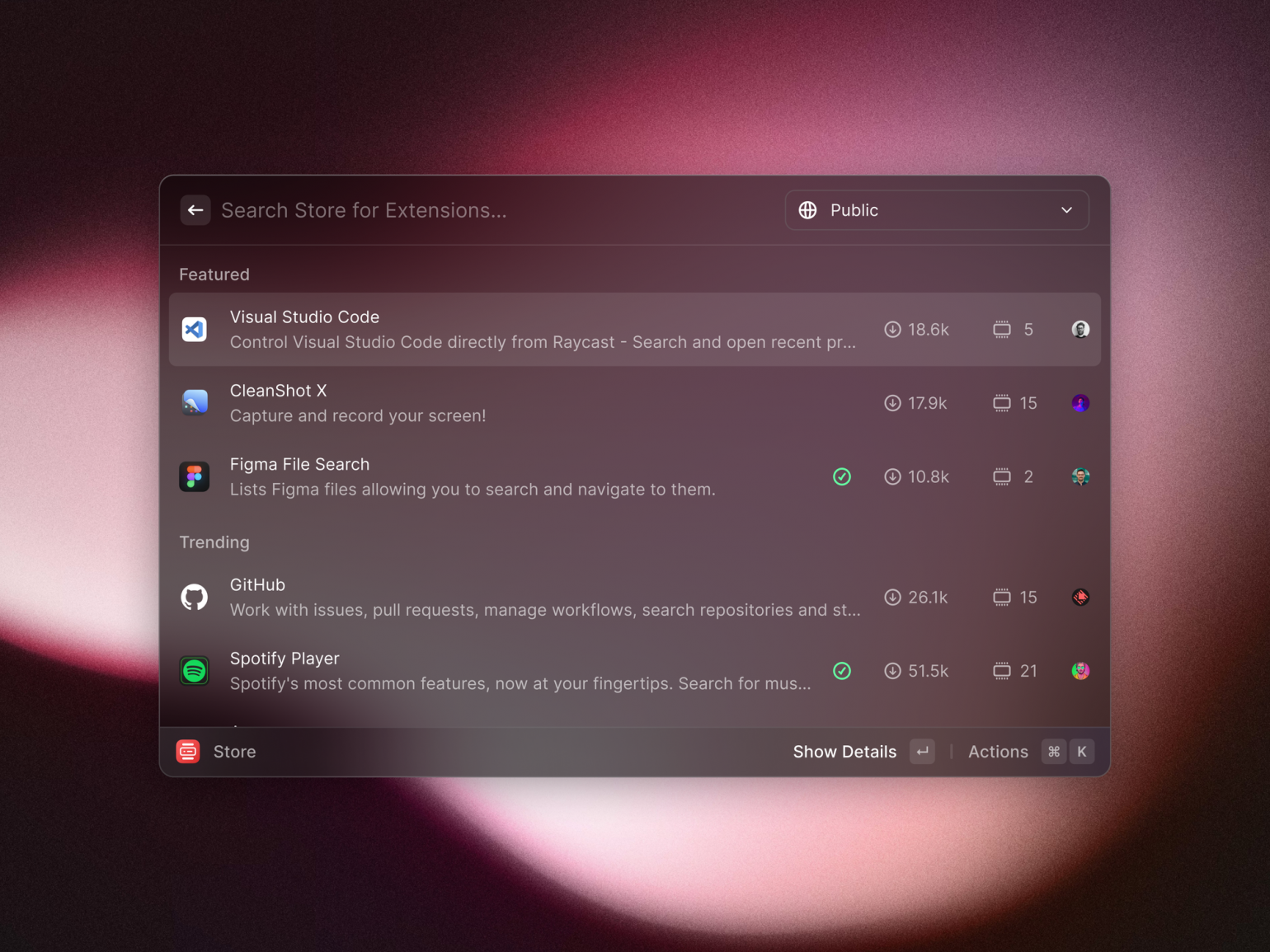Click the download count icon for GitHub
The height and width of the screenshot is (952, 1270).
click(x=894, y=598)
